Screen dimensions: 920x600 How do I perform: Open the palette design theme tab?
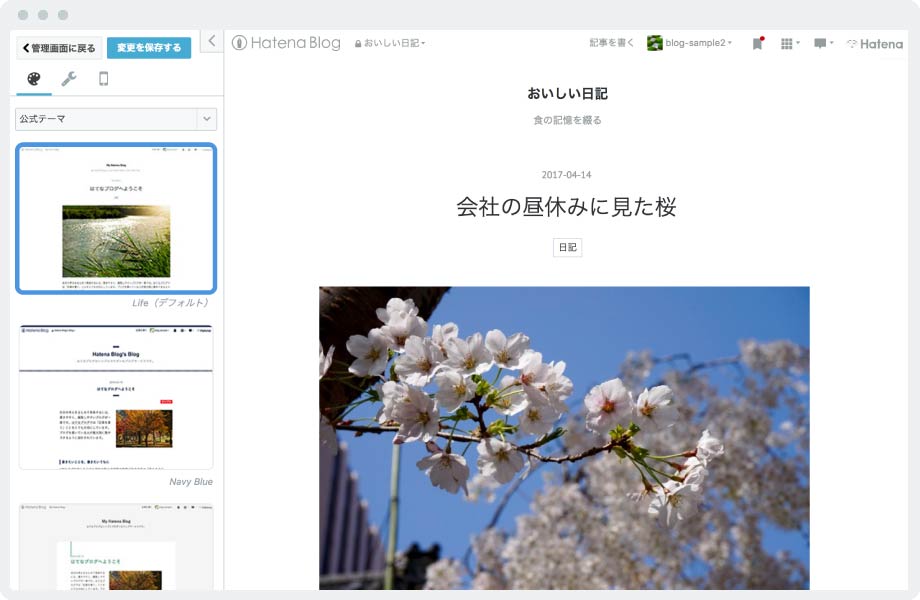click(x=34, y=79)
